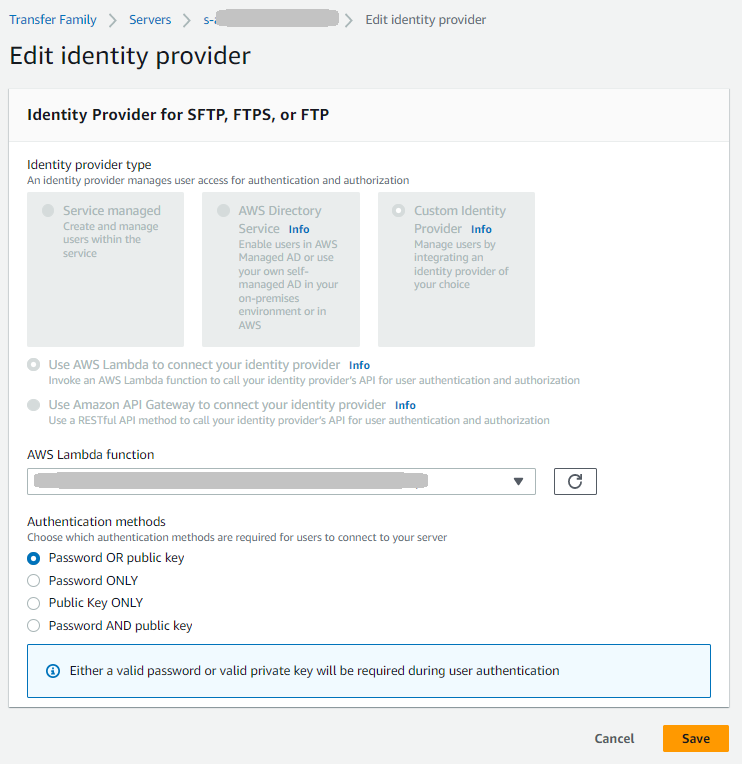The width and height of the screenshot is (742, 764).
Task: Click the info circle icon in the alert
Action: (x=53, y=671)
